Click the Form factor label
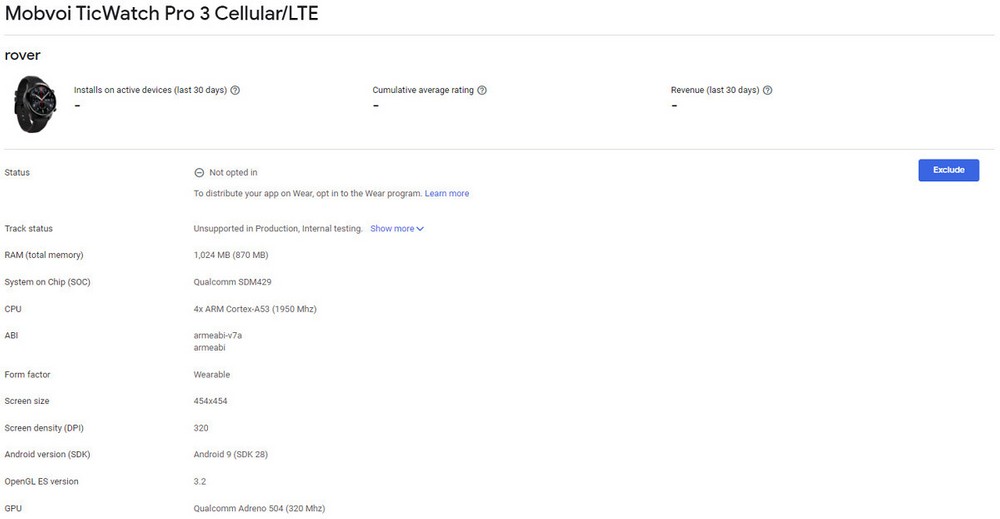Screen dimensions: 1000x519 coord(27,374)
